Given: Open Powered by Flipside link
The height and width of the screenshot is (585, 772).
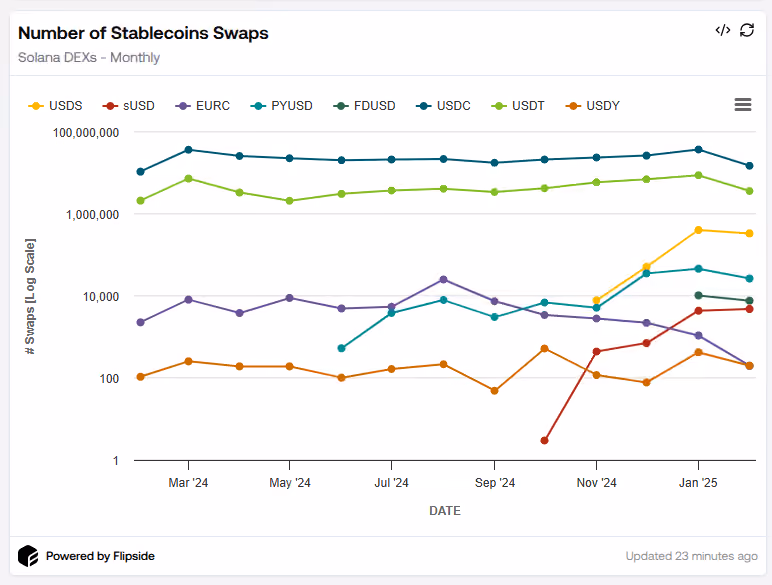Looking at the screenshot, I should (x=100, y=556).
